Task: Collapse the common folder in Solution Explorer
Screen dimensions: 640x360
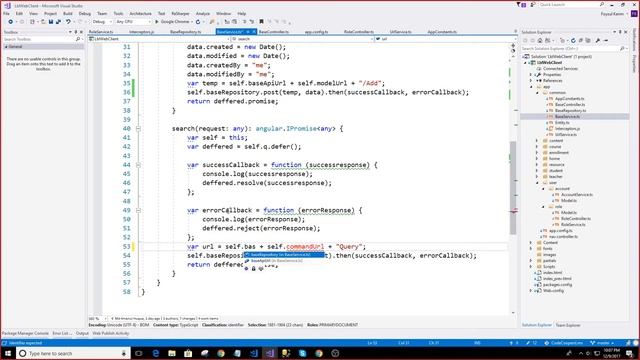Action: click(x=538, y=93)
